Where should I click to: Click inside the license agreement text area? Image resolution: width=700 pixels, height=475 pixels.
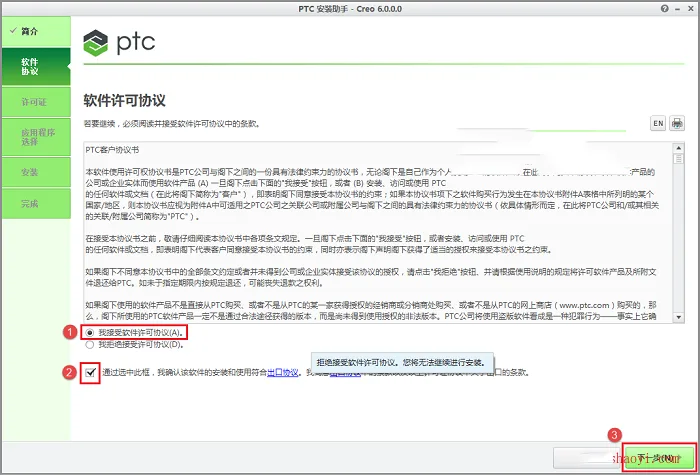[x=379, y=232]
